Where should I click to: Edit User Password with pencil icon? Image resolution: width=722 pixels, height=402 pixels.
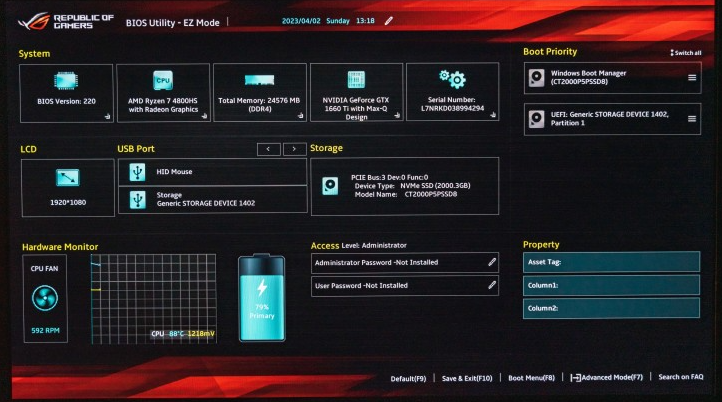(492, 285)
